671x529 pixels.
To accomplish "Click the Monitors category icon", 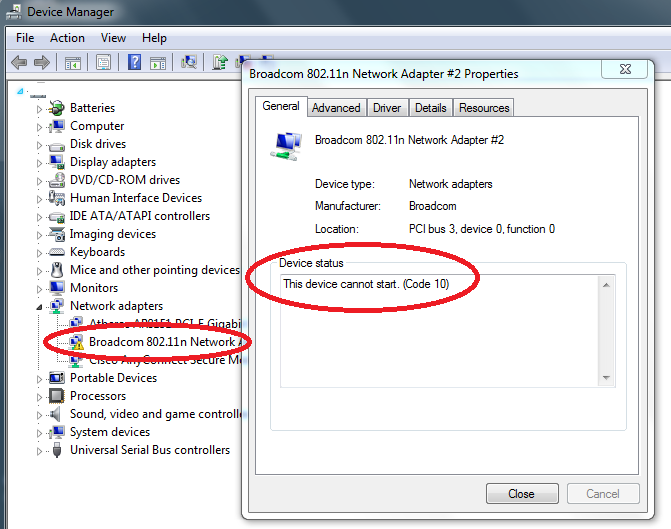I will 56,288.
